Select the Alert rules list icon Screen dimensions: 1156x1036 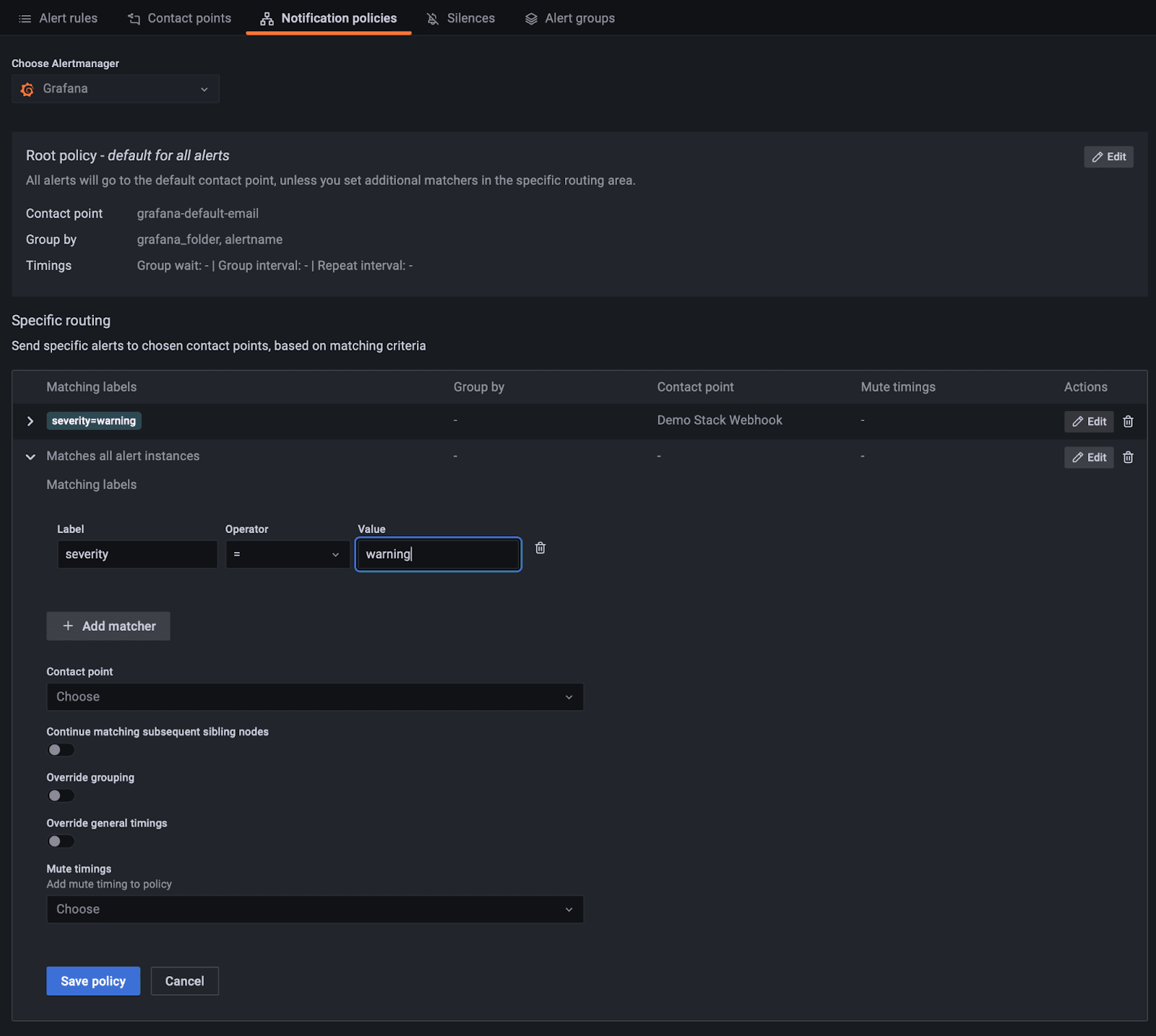[24, 18]
